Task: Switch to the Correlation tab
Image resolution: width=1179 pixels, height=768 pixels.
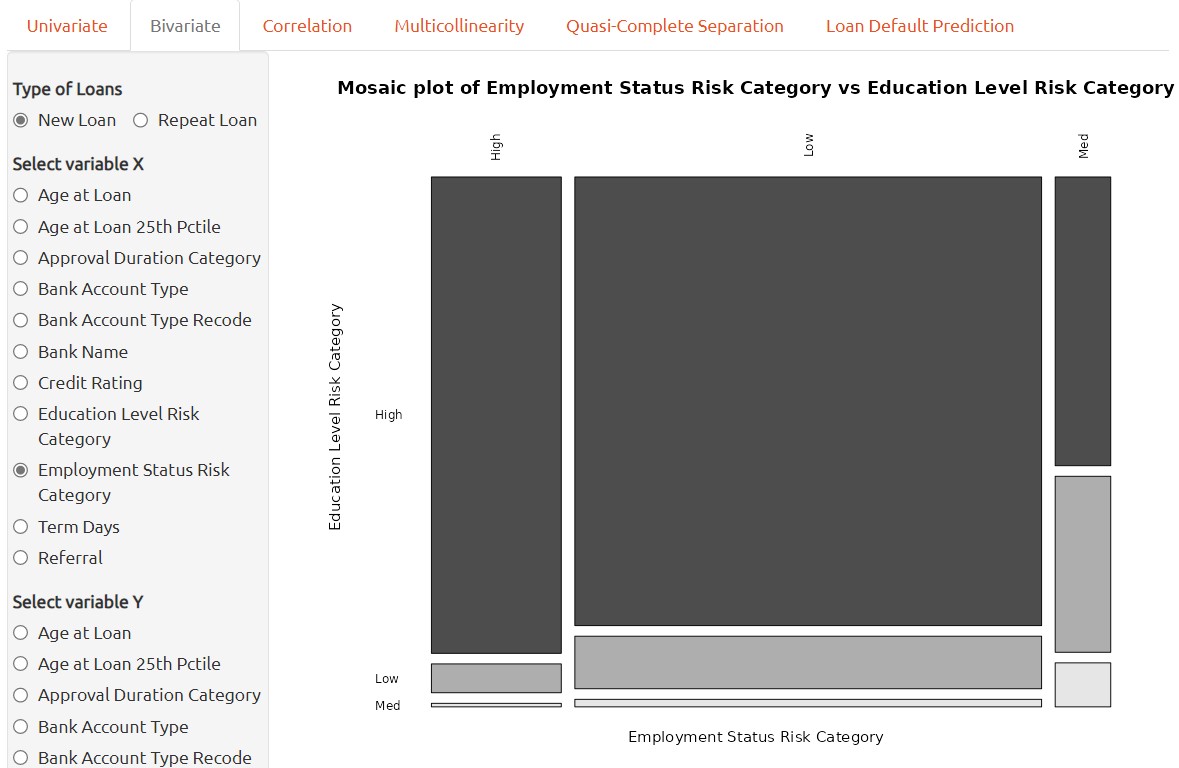Action: pyautogui.click(x=307, y=26)
